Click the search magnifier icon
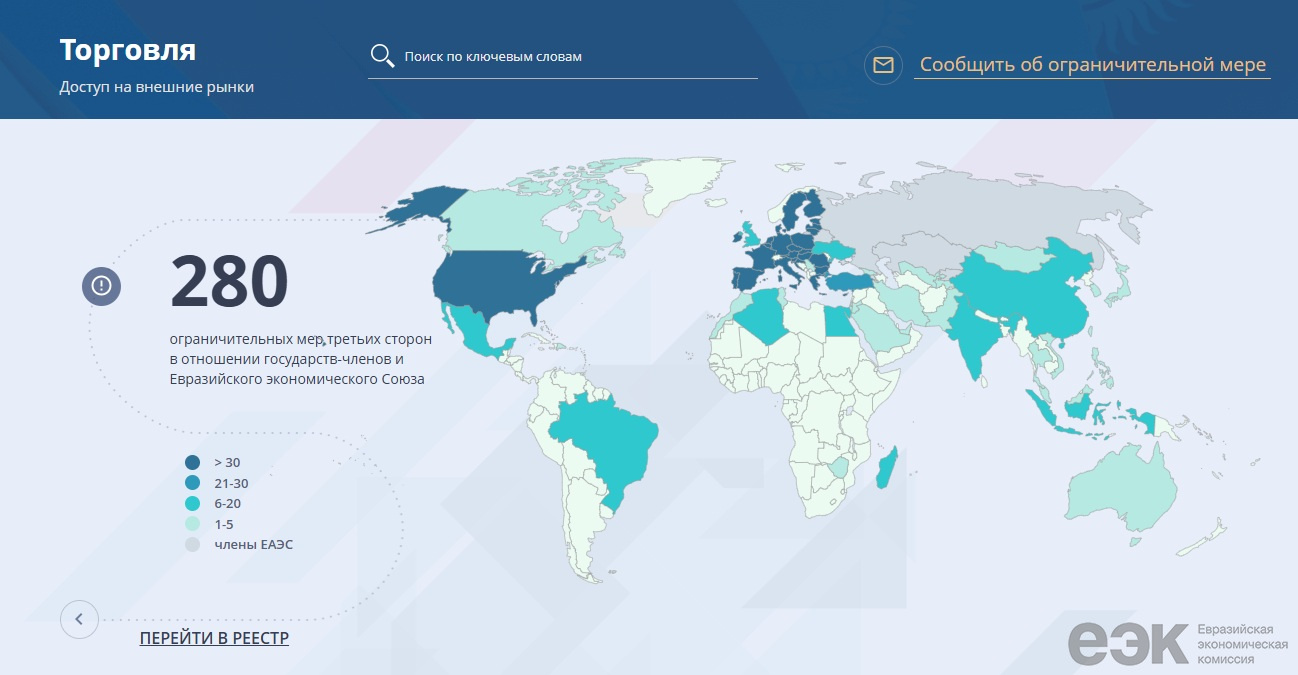The height and width of the screenshot is (675, 1298). point(382,56)
